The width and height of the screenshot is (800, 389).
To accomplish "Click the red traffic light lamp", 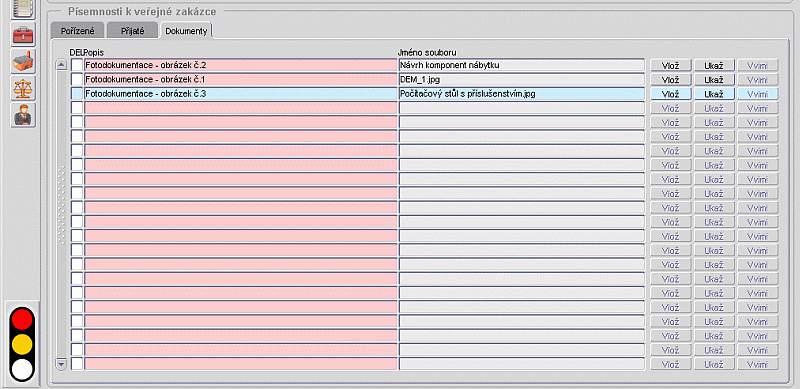I will 22,319.
